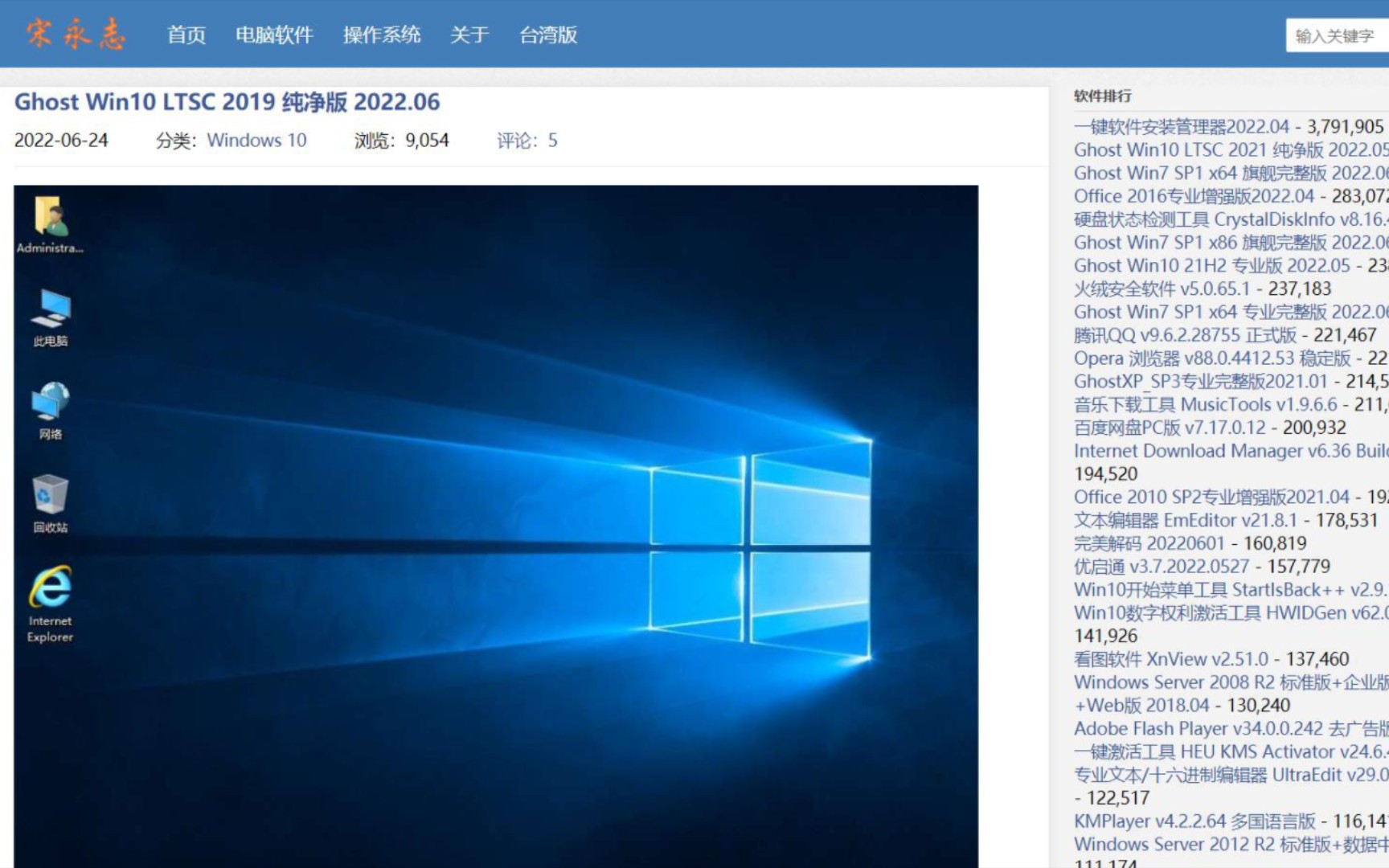Open 完美解码 20220601 link
1389x868 pixels.
1149,544
